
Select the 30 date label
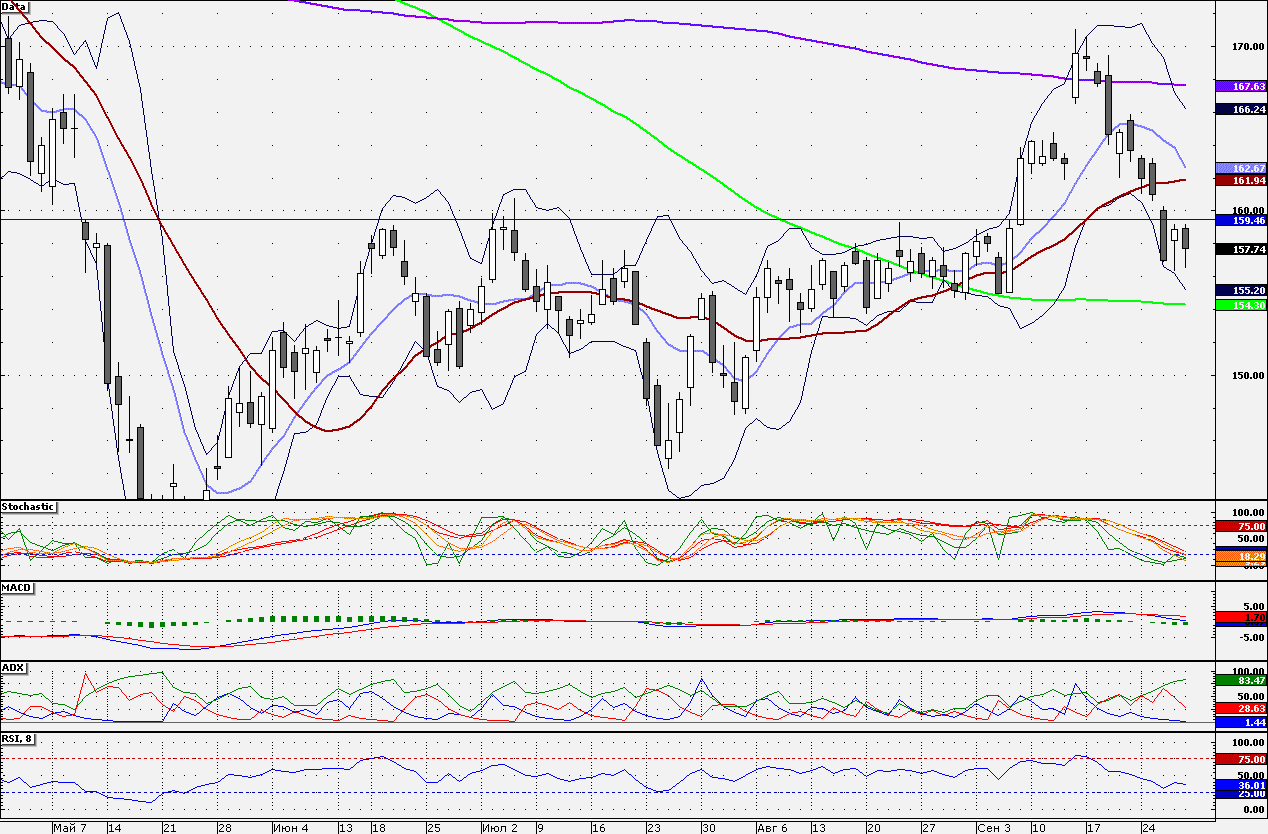708,828
